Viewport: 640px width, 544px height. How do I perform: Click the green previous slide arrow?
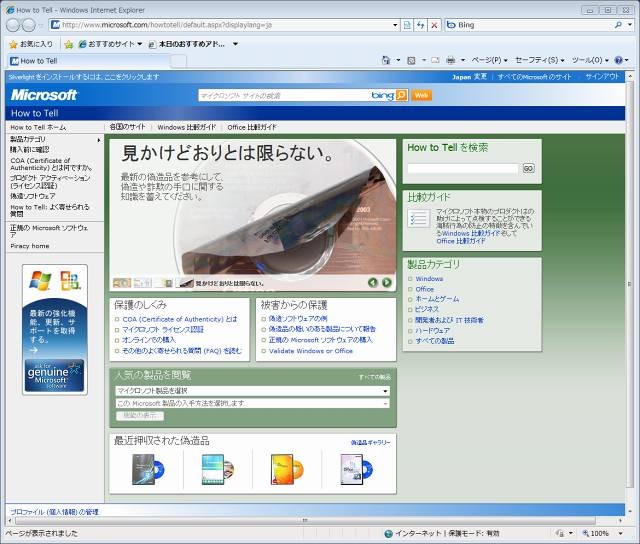373,282
